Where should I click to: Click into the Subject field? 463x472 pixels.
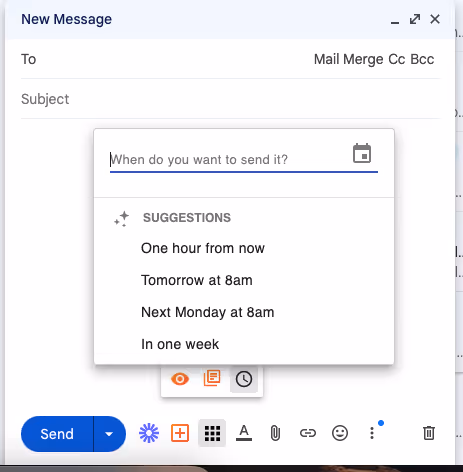point(230,99)
